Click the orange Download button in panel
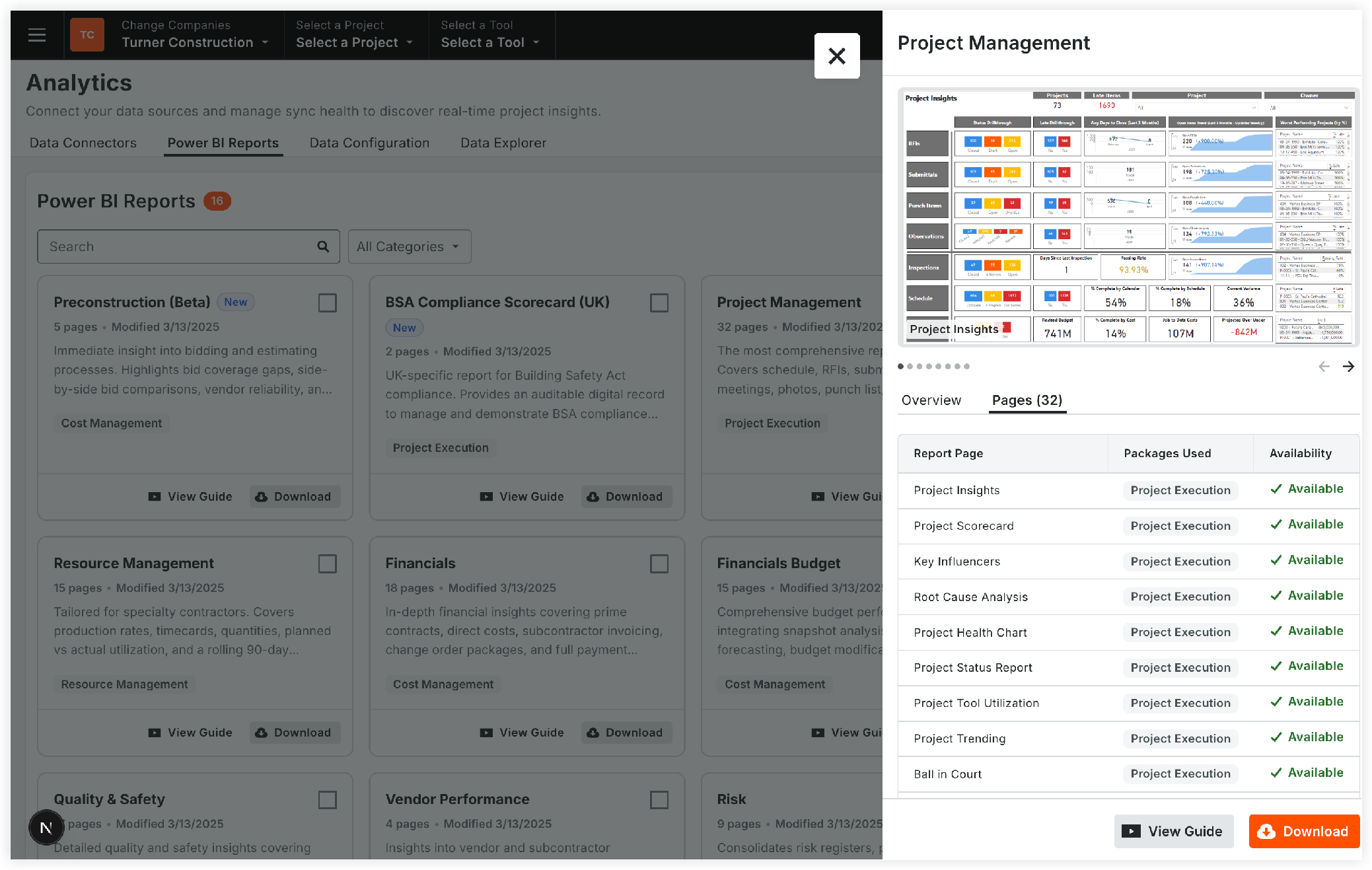This screenshot has height=870, width=1372. 1304,831
